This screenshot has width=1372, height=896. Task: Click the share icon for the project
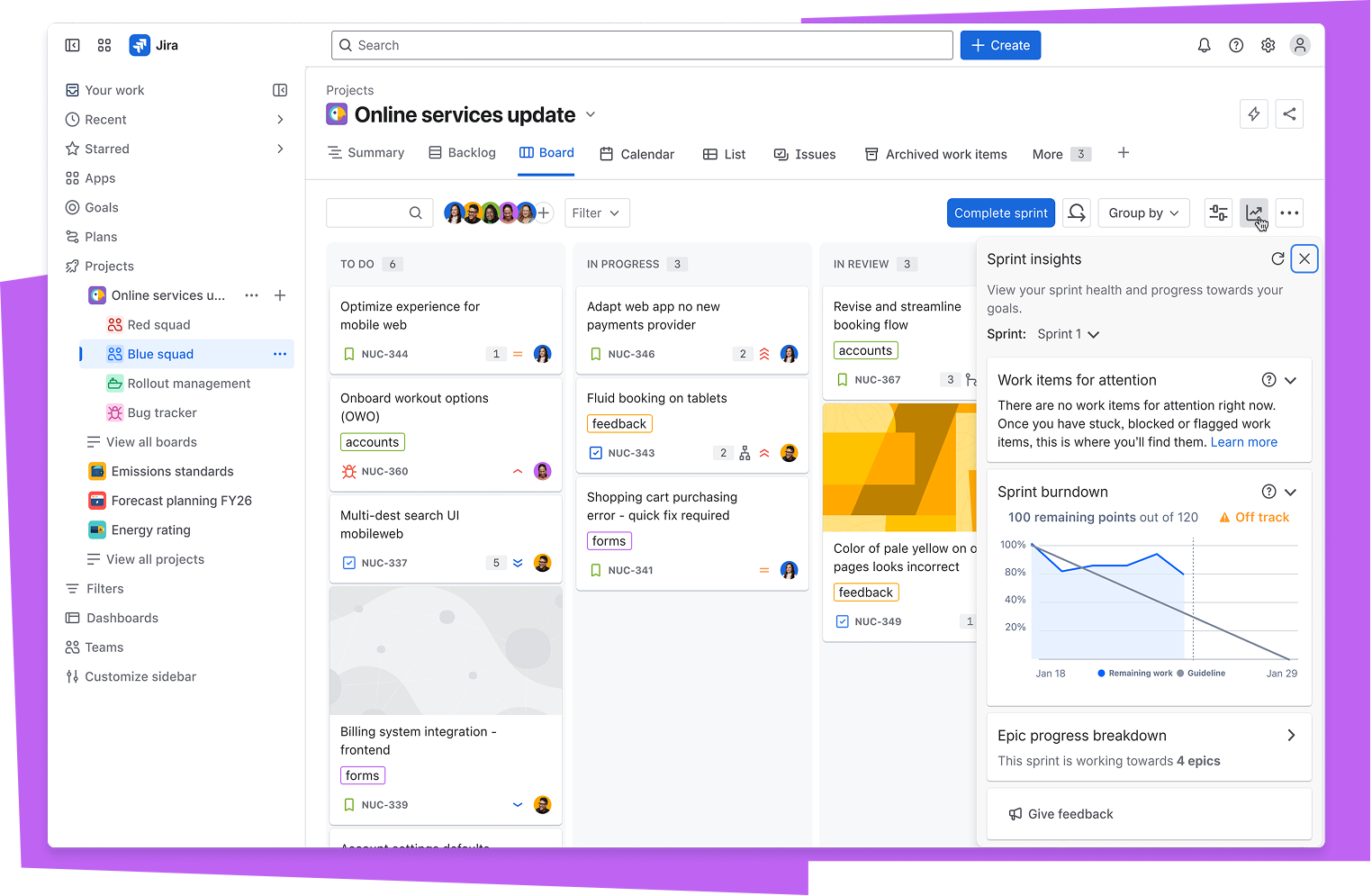[1289, 114]
